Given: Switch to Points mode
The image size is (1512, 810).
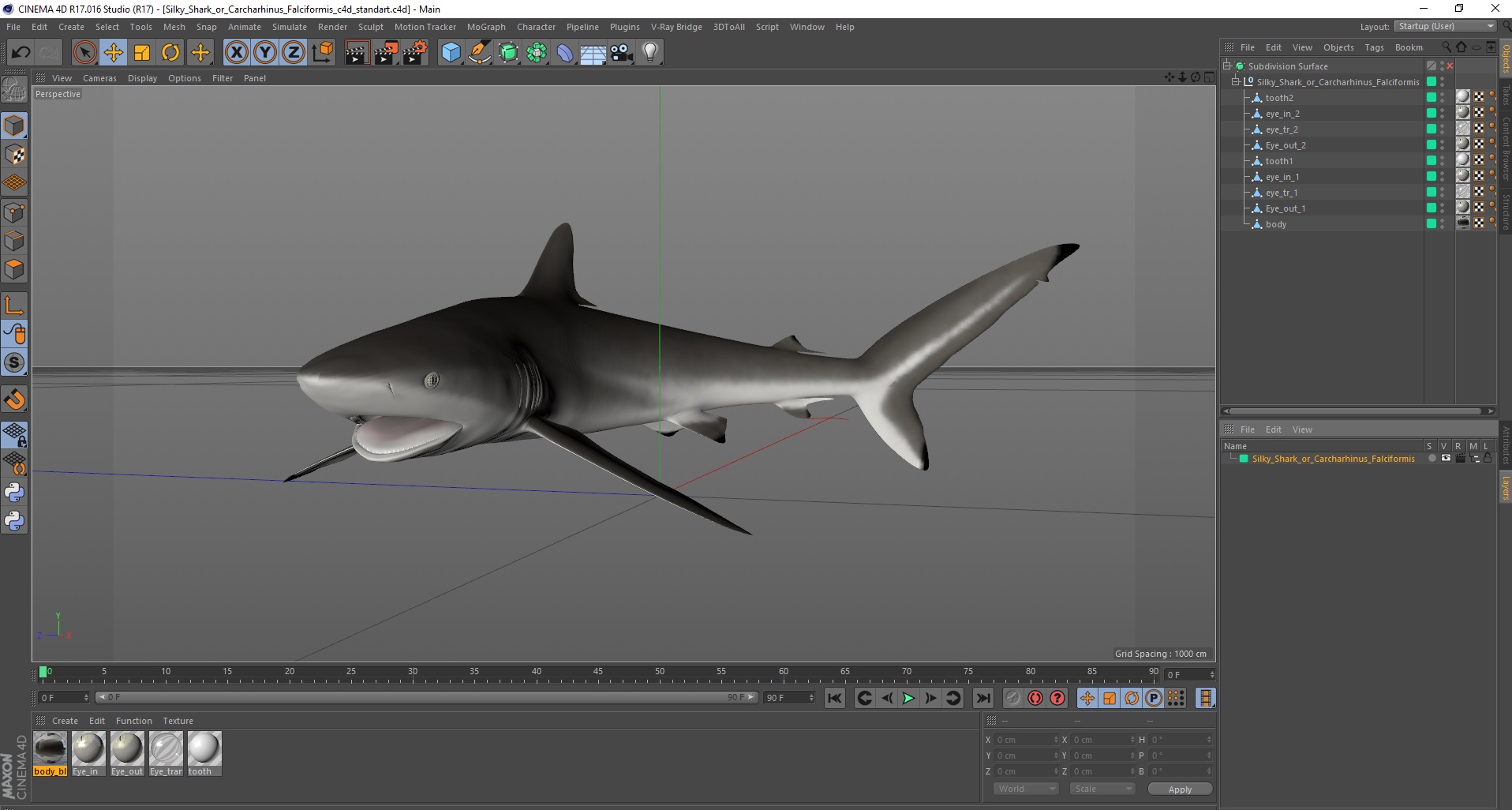Looking at the screenshot, I should point(14,212).
